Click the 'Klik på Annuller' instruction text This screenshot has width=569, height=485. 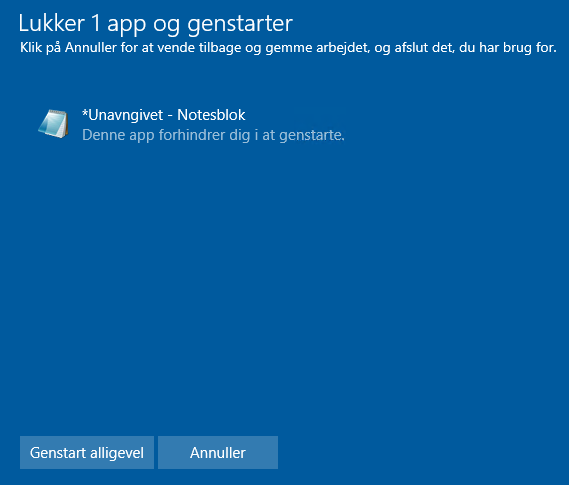(288, 48)
